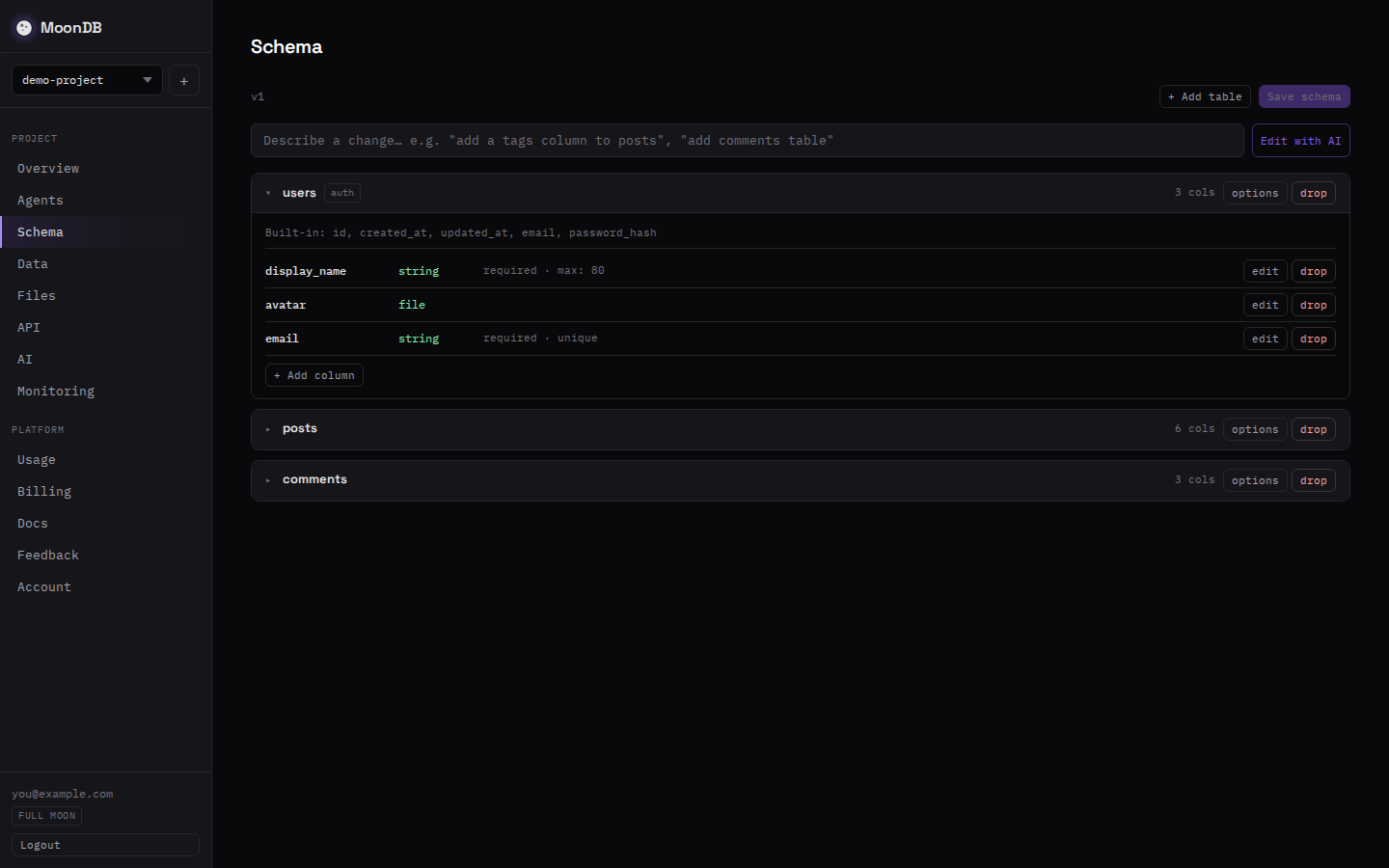Open the AI sidebar item
The height and width of the screenshot is (868, 1389).
(x=106, y=360)
